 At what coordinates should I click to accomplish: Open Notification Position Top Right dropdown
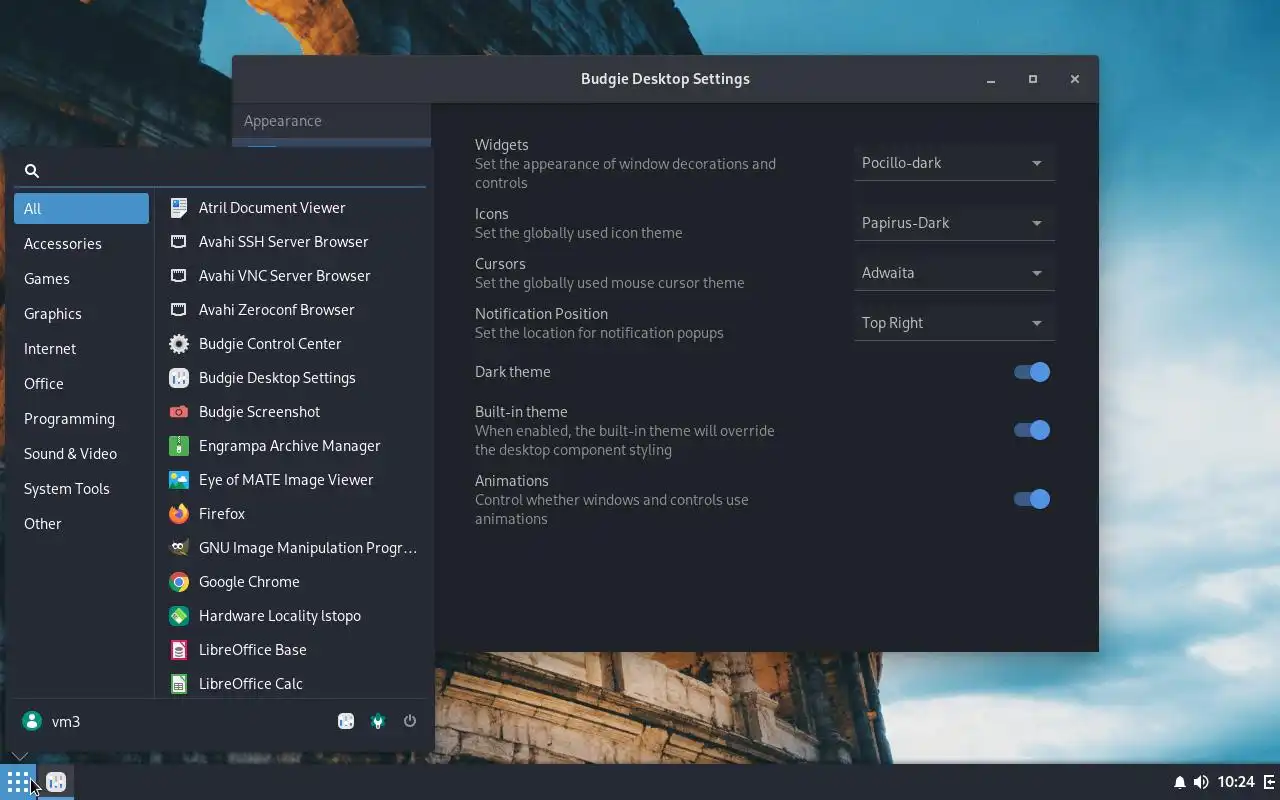[954, 323]
